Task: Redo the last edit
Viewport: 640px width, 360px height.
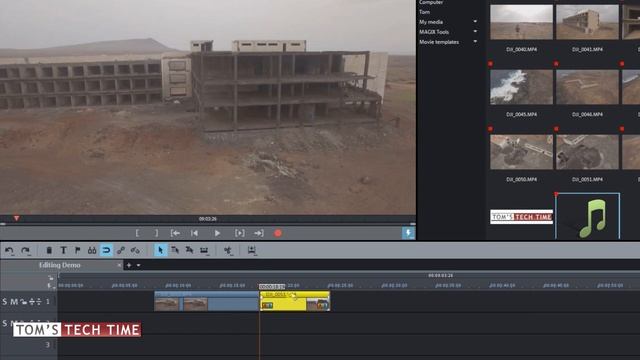Action: point(25,250)
